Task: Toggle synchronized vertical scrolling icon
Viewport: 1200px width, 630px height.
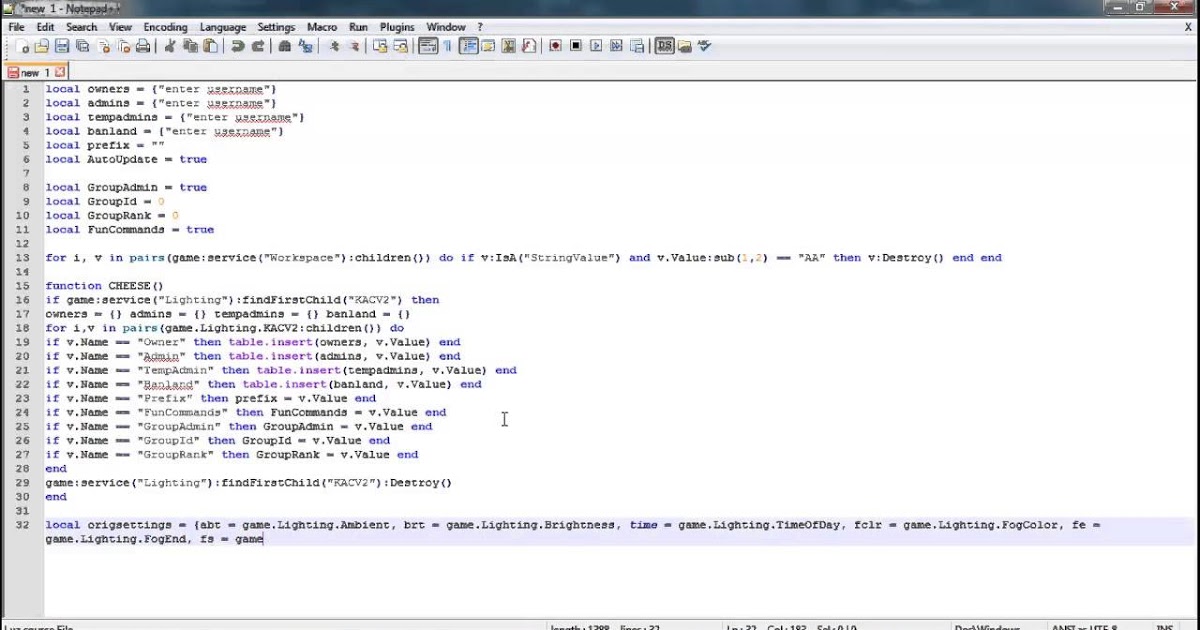Action: click(x=379, y=45)
